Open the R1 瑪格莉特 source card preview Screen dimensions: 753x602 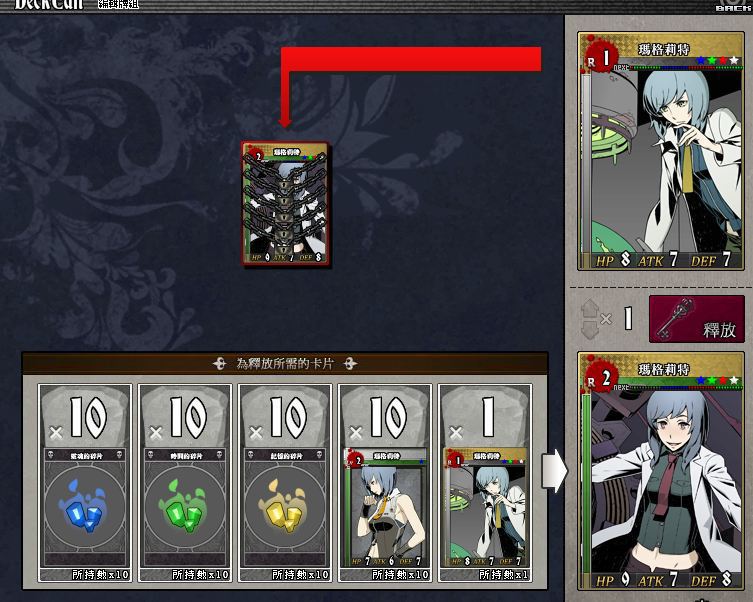point(661,151)
